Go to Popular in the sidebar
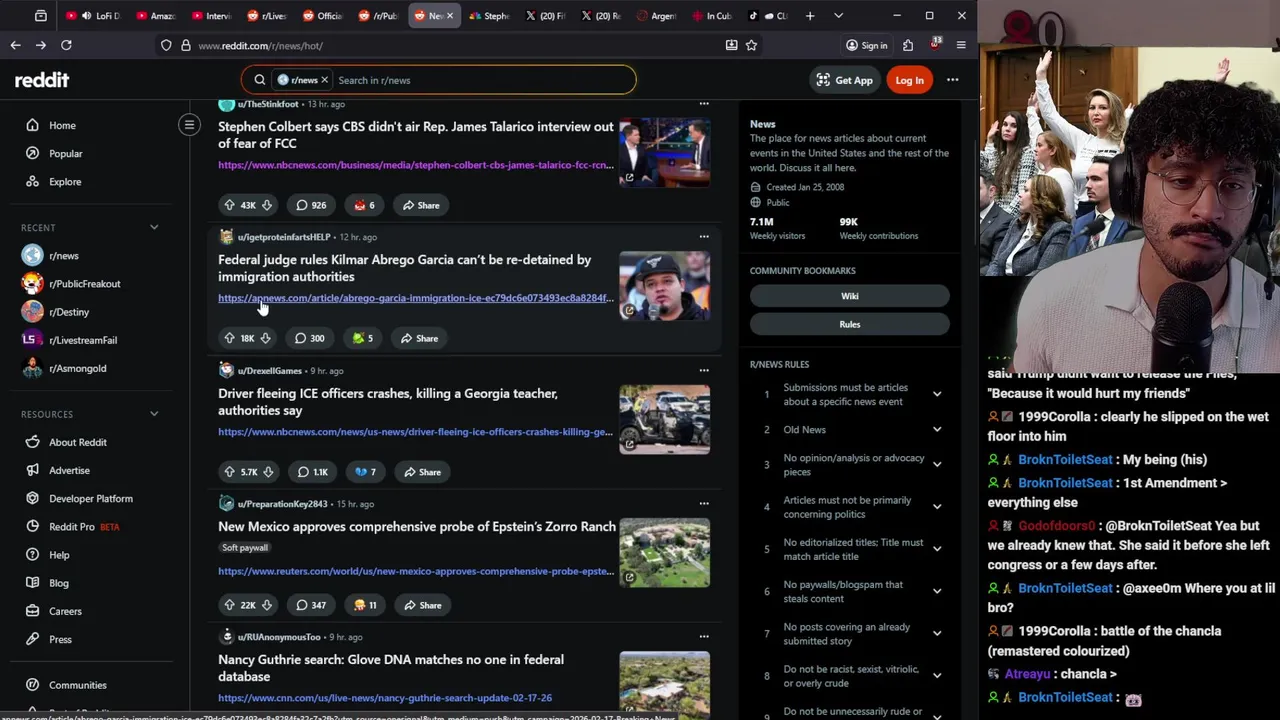This screenshot has height=720, width=1280. [x=66, y=154]
